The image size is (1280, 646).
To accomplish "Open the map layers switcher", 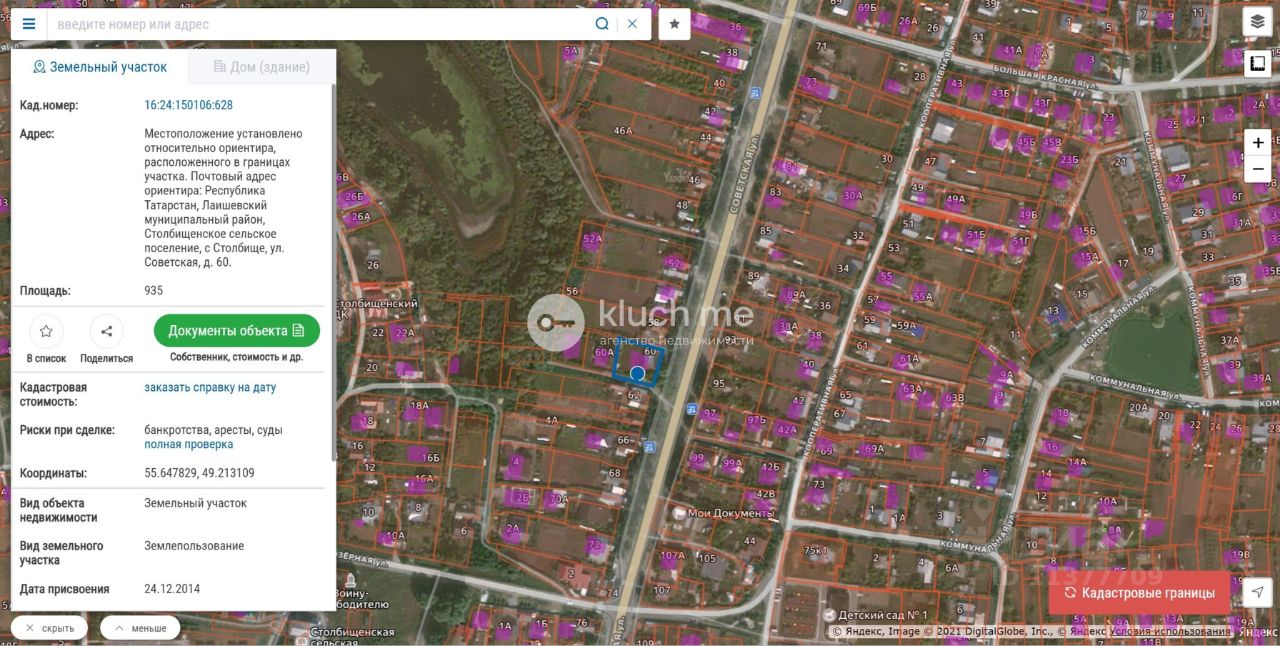I will (1257, 21).
